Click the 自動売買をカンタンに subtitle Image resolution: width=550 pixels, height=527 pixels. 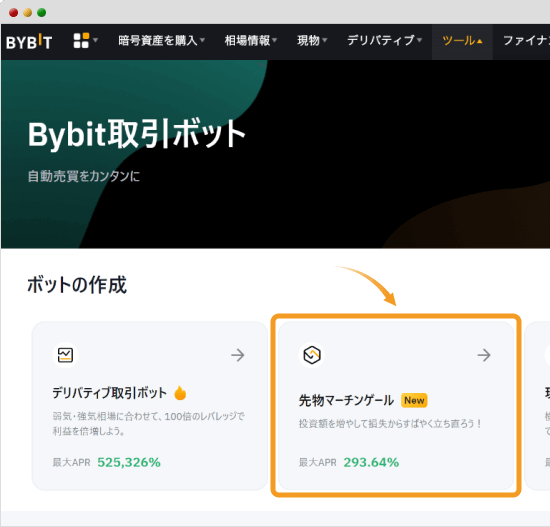coord(84,176)
